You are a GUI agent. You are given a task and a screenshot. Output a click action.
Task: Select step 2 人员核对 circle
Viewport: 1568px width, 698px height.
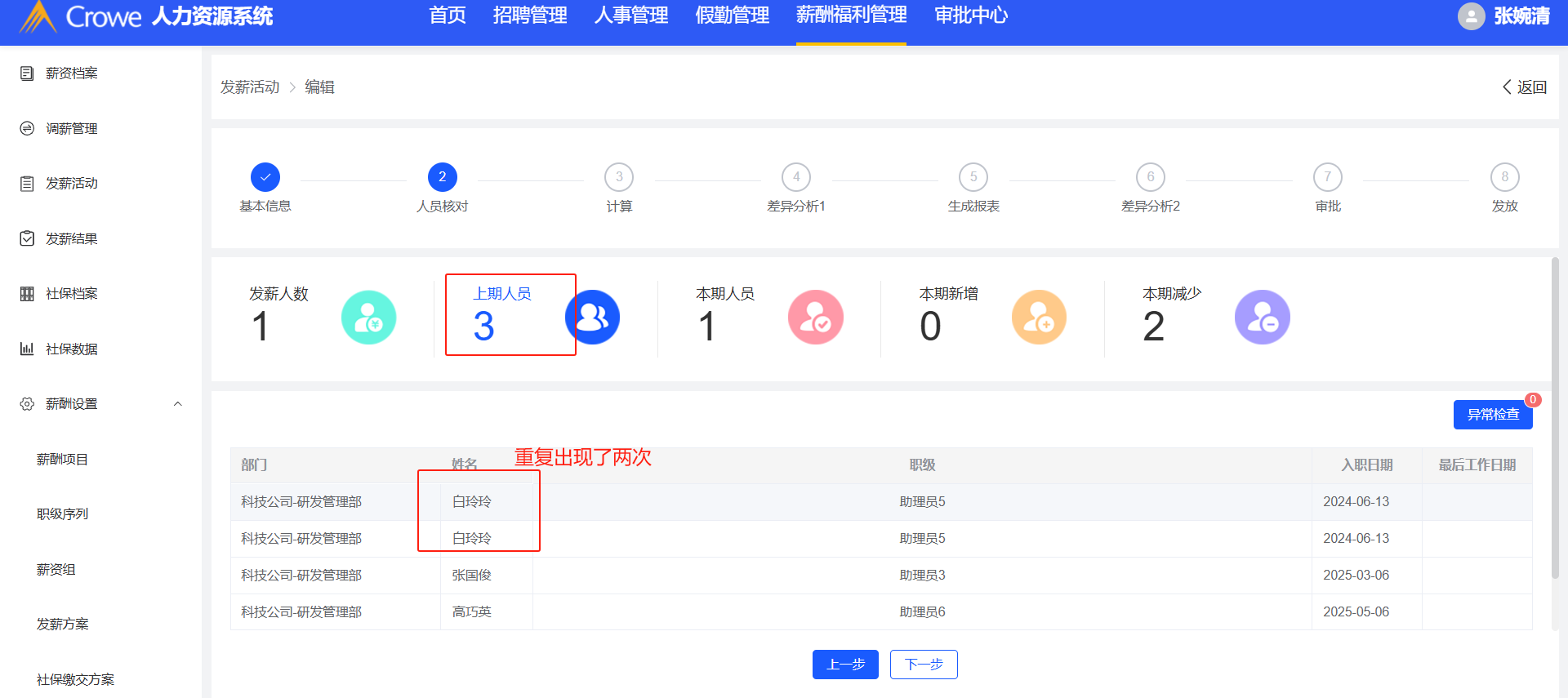click(x=443, y=177)
